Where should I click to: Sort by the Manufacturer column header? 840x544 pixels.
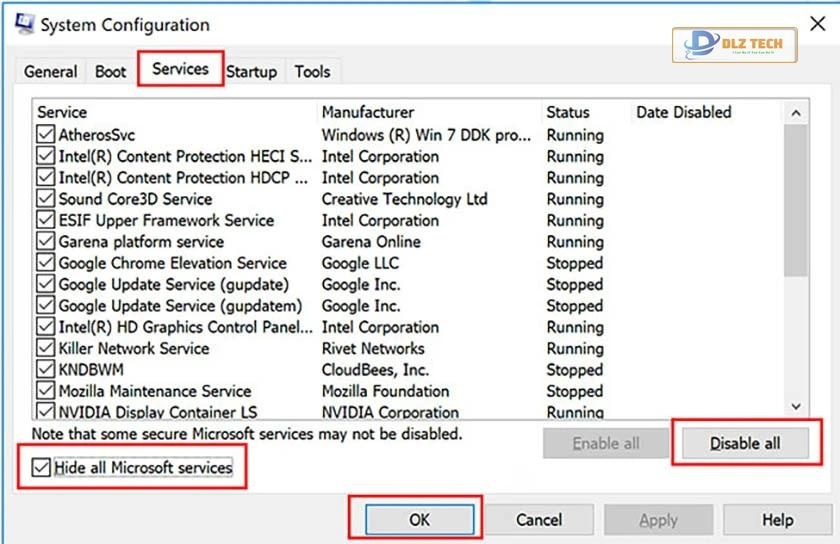point(368,112)
